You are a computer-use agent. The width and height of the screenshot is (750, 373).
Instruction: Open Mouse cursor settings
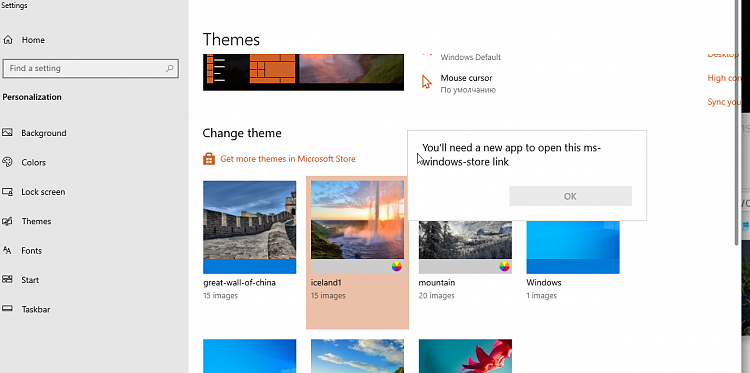point(466,78)
